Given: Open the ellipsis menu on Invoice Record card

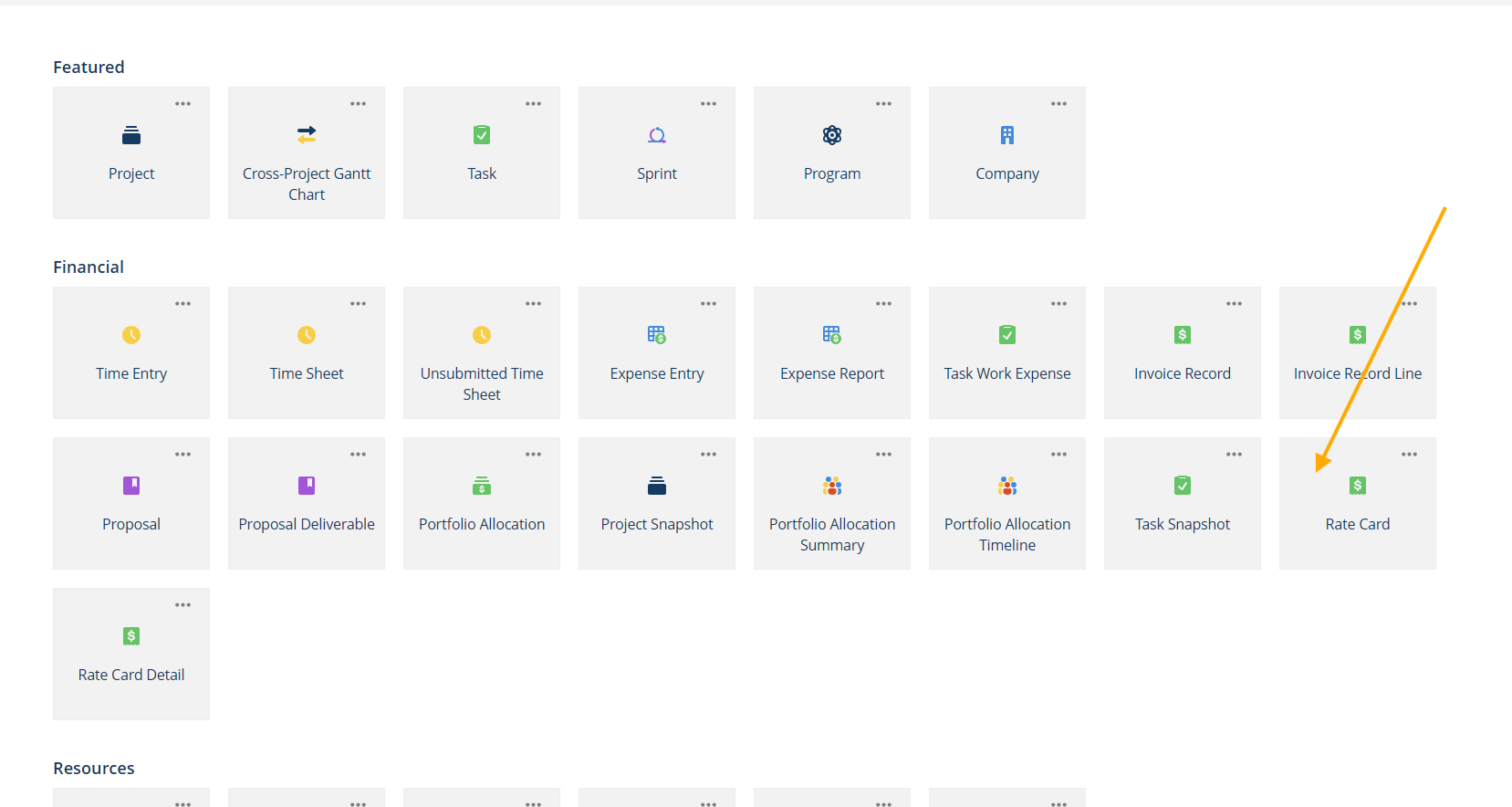Looking at the screenshot, I should coord(1235,304).
